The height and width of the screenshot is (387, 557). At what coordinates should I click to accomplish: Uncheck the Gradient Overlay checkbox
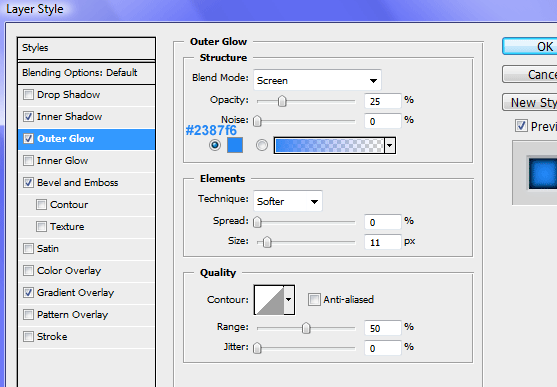click(x=28, y=292)
